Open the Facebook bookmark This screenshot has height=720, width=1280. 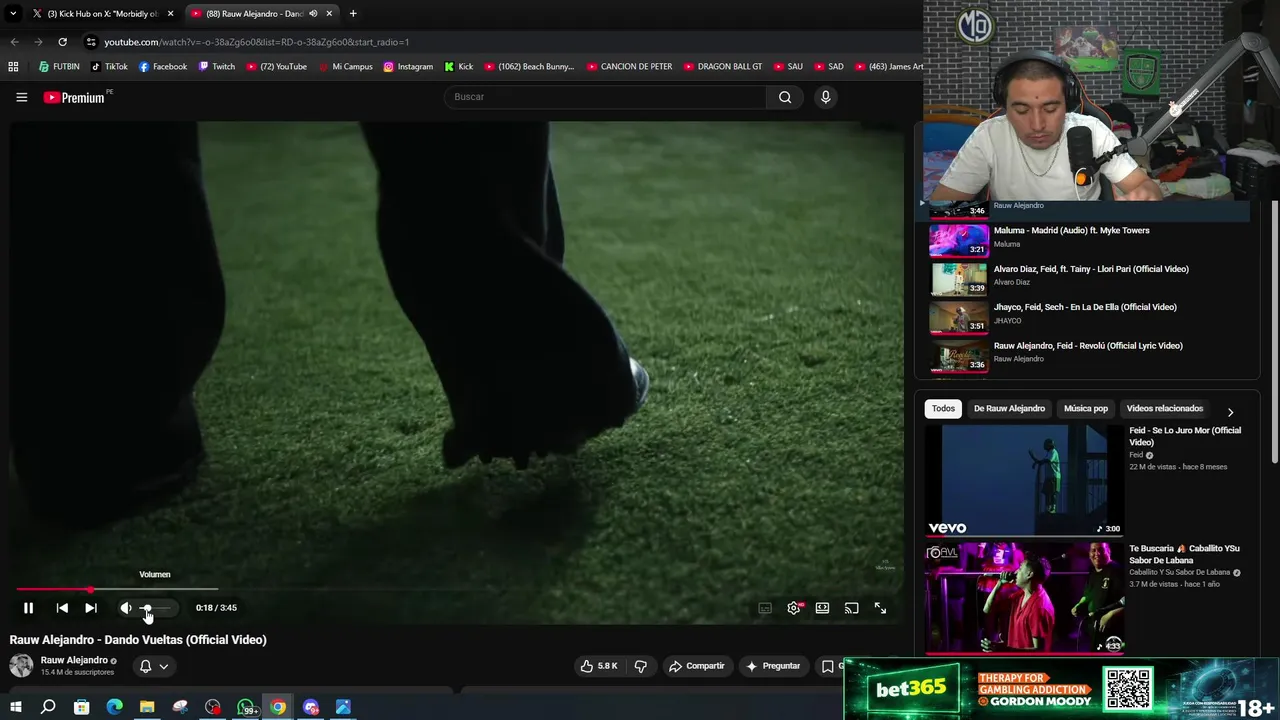point(163,67)
